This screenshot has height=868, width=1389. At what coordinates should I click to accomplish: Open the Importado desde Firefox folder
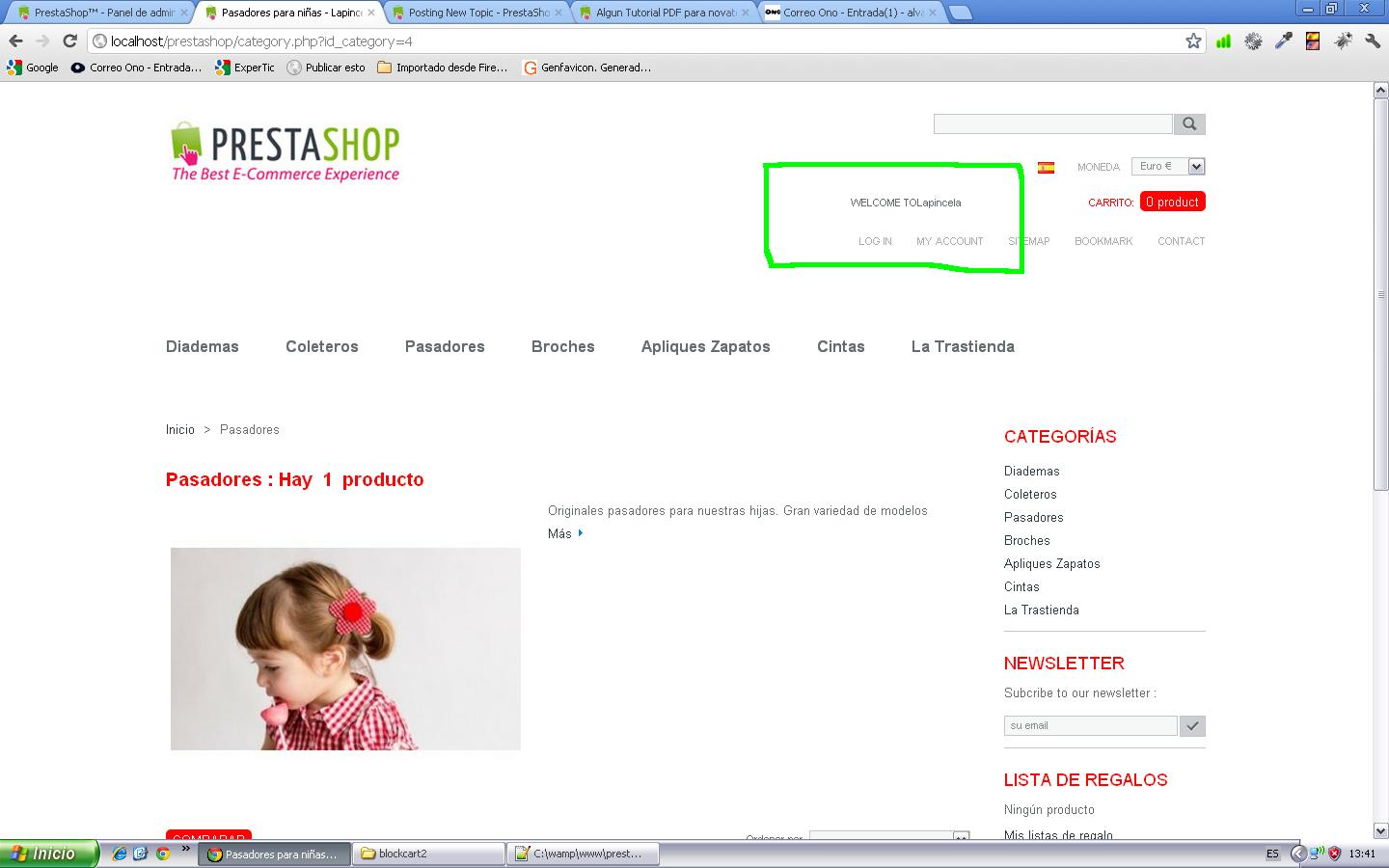pos(443,68)
